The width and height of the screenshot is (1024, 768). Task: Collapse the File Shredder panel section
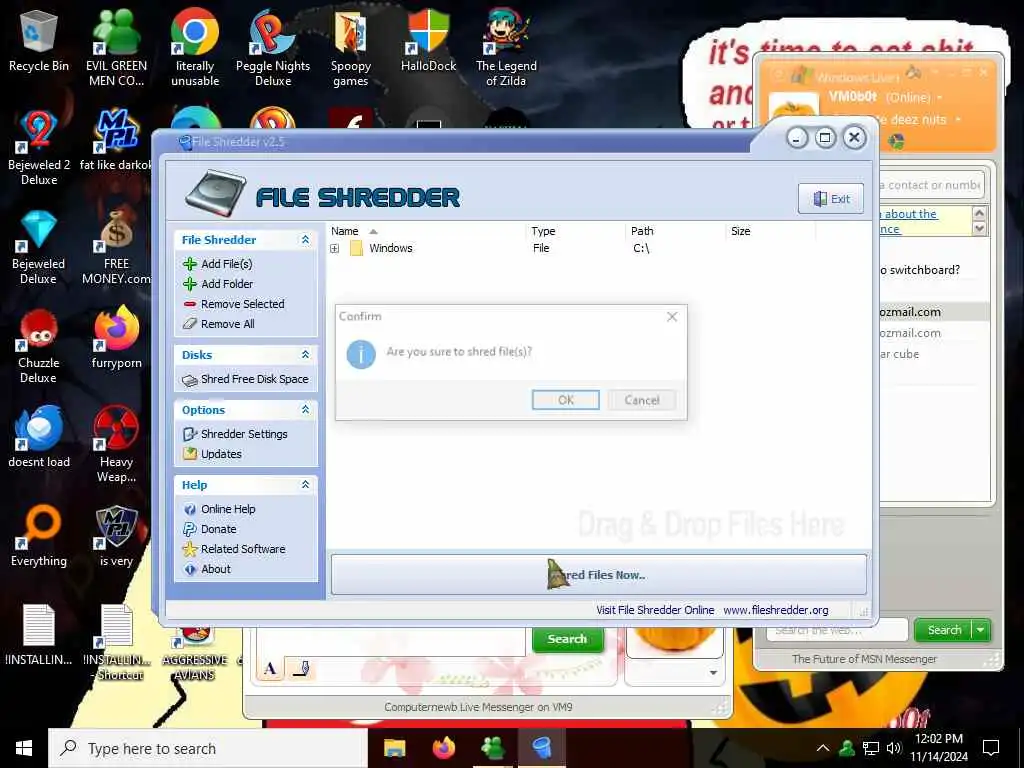pyautogui.click(x=305, y=240)
